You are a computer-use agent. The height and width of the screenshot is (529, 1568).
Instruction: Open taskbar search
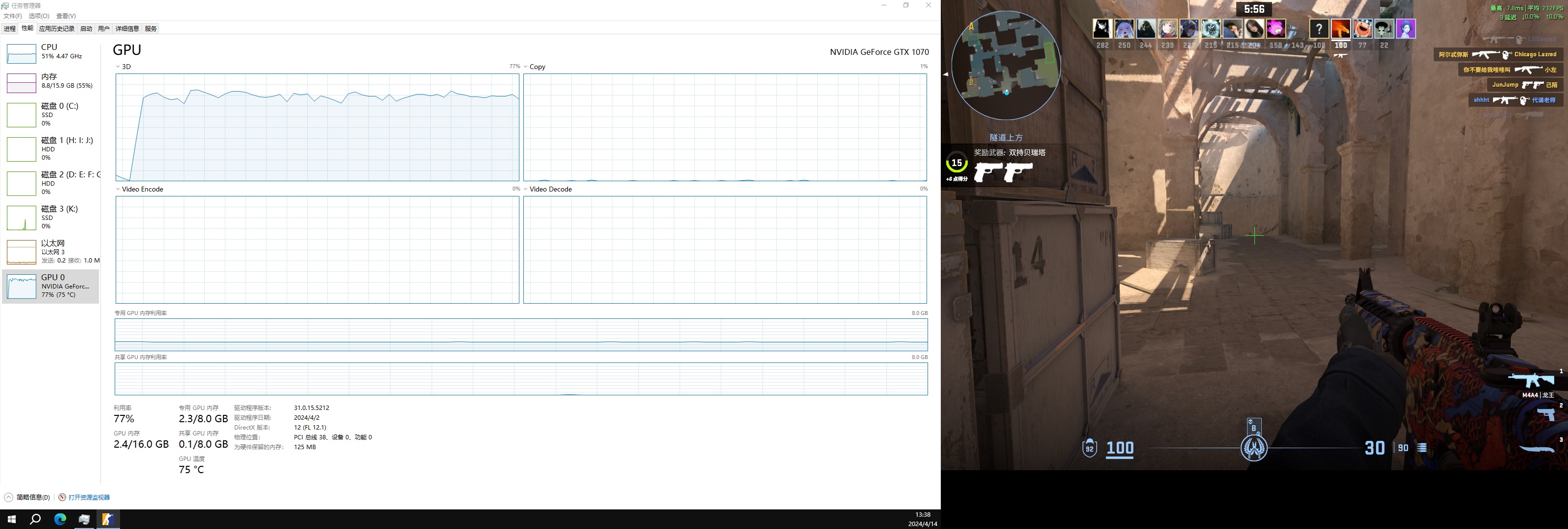point(35,519)
